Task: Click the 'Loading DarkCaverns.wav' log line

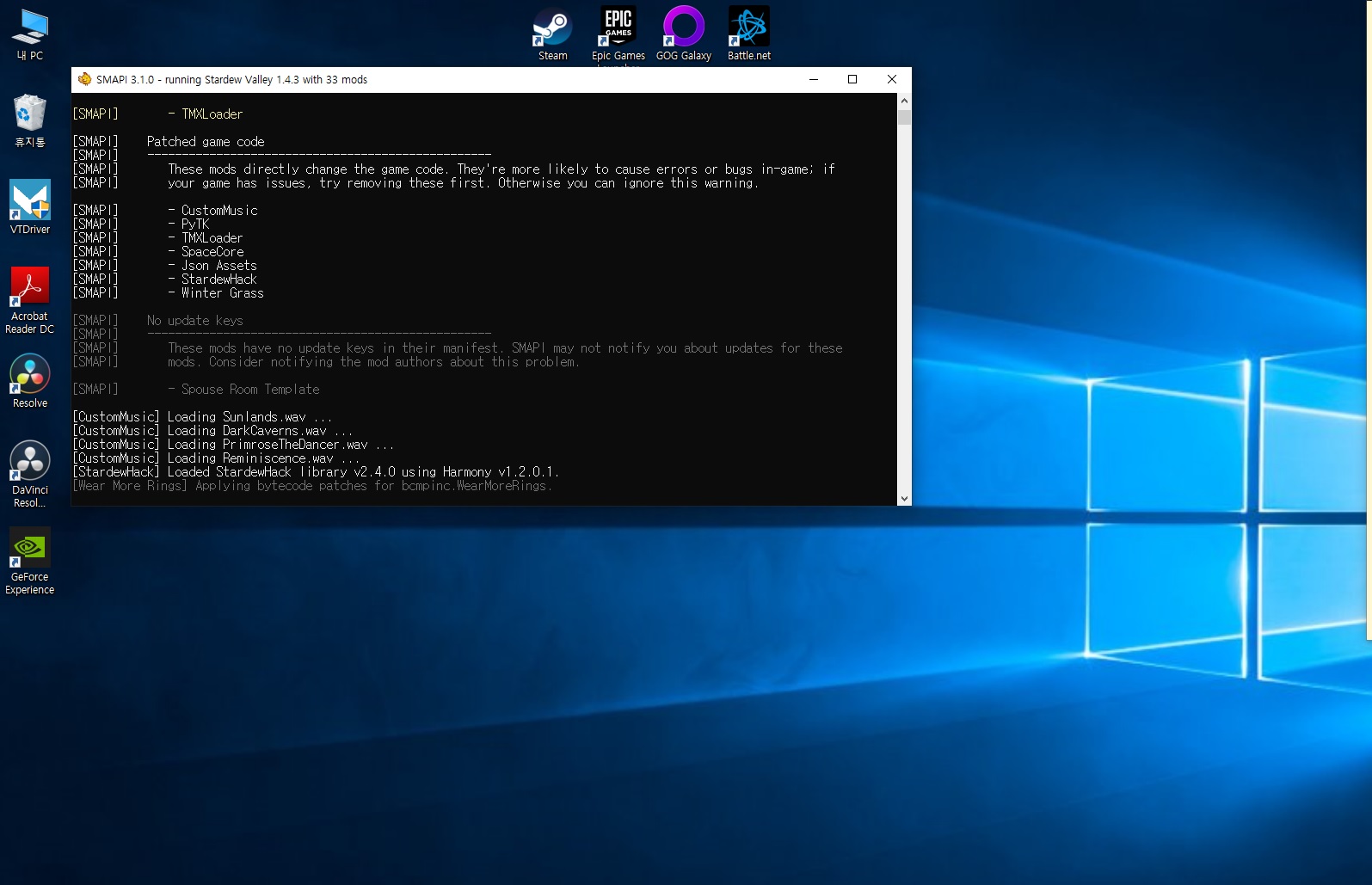Action: 212,431
